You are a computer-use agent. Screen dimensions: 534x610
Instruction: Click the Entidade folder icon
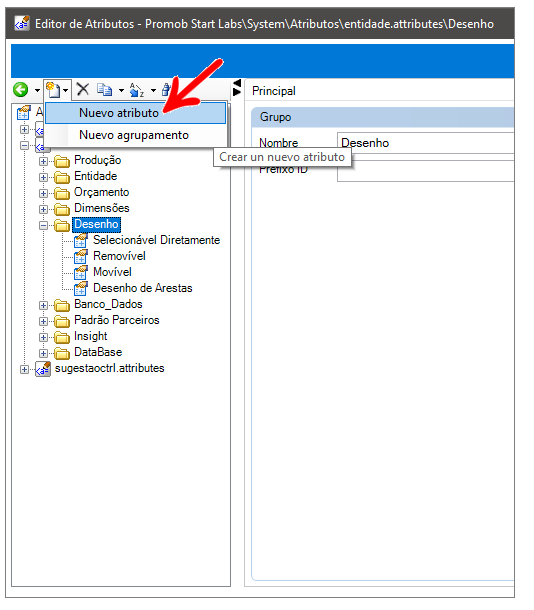[x=62, y=177]
